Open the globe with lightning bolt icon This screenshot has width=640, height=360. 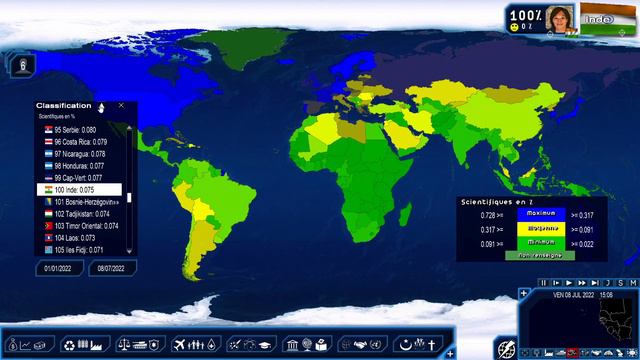click(x=506, y=349)
